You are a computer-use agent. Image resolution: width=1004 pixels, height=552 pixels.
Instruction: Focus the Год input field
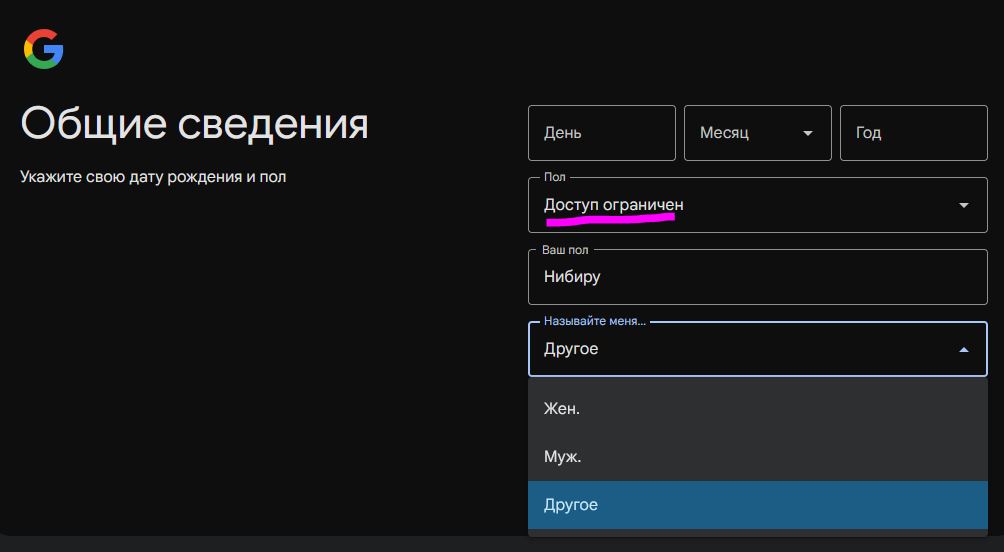[914, 133]
